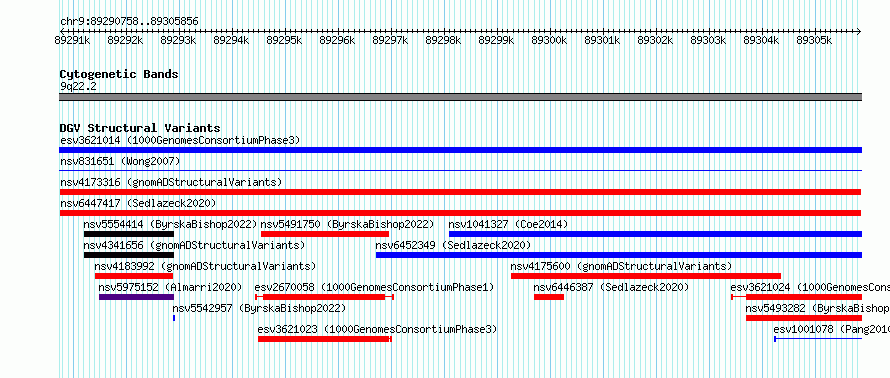
Task: Open nsv6447417 (Sedlazeck2020) label
Action: coord(138,203)
